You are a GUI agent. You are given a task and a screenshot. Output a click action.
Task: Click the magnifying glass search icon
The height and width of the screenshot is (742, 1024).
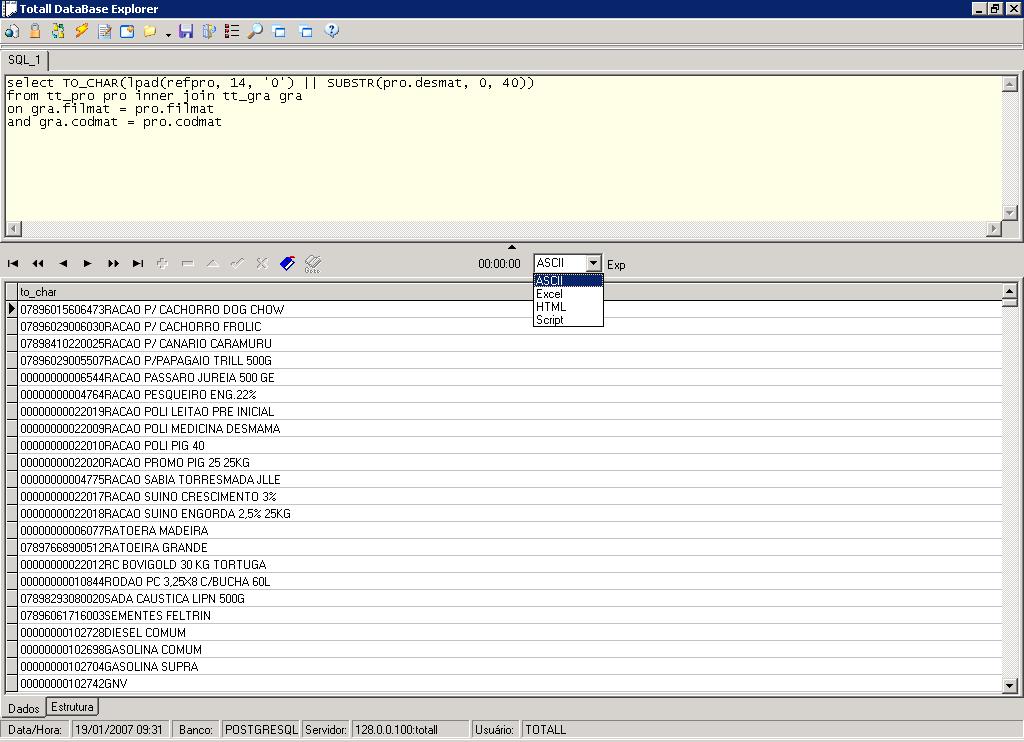(x=255, y=31)
